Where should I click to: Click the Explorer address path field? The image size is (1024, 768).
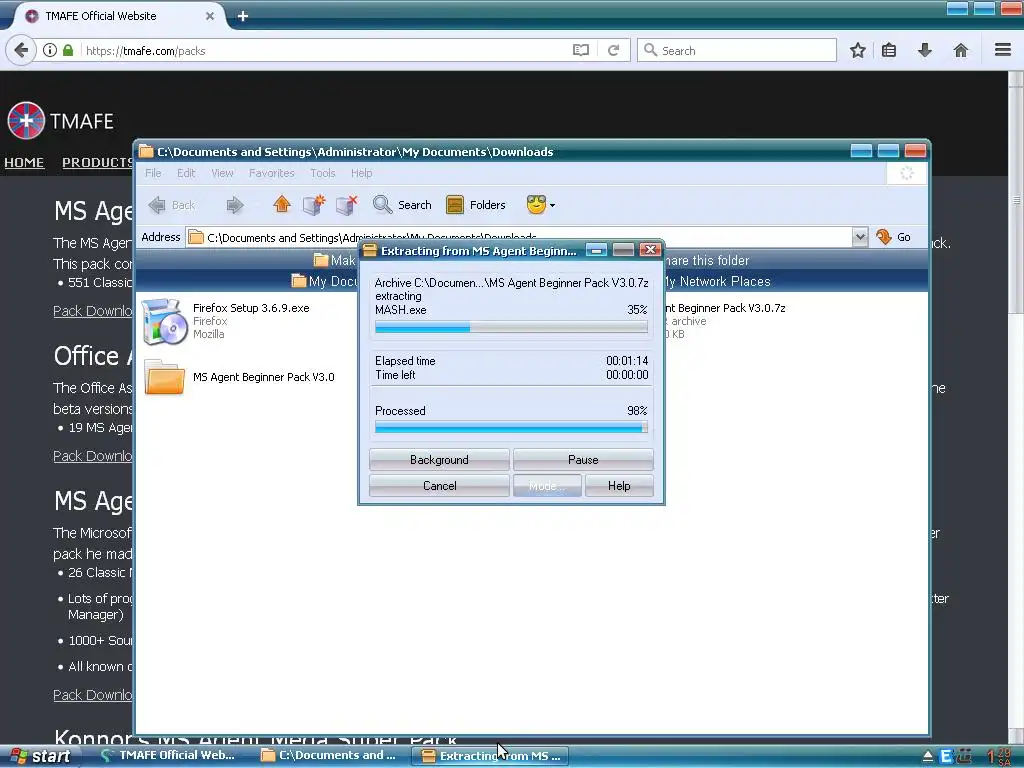pos(519,237)
